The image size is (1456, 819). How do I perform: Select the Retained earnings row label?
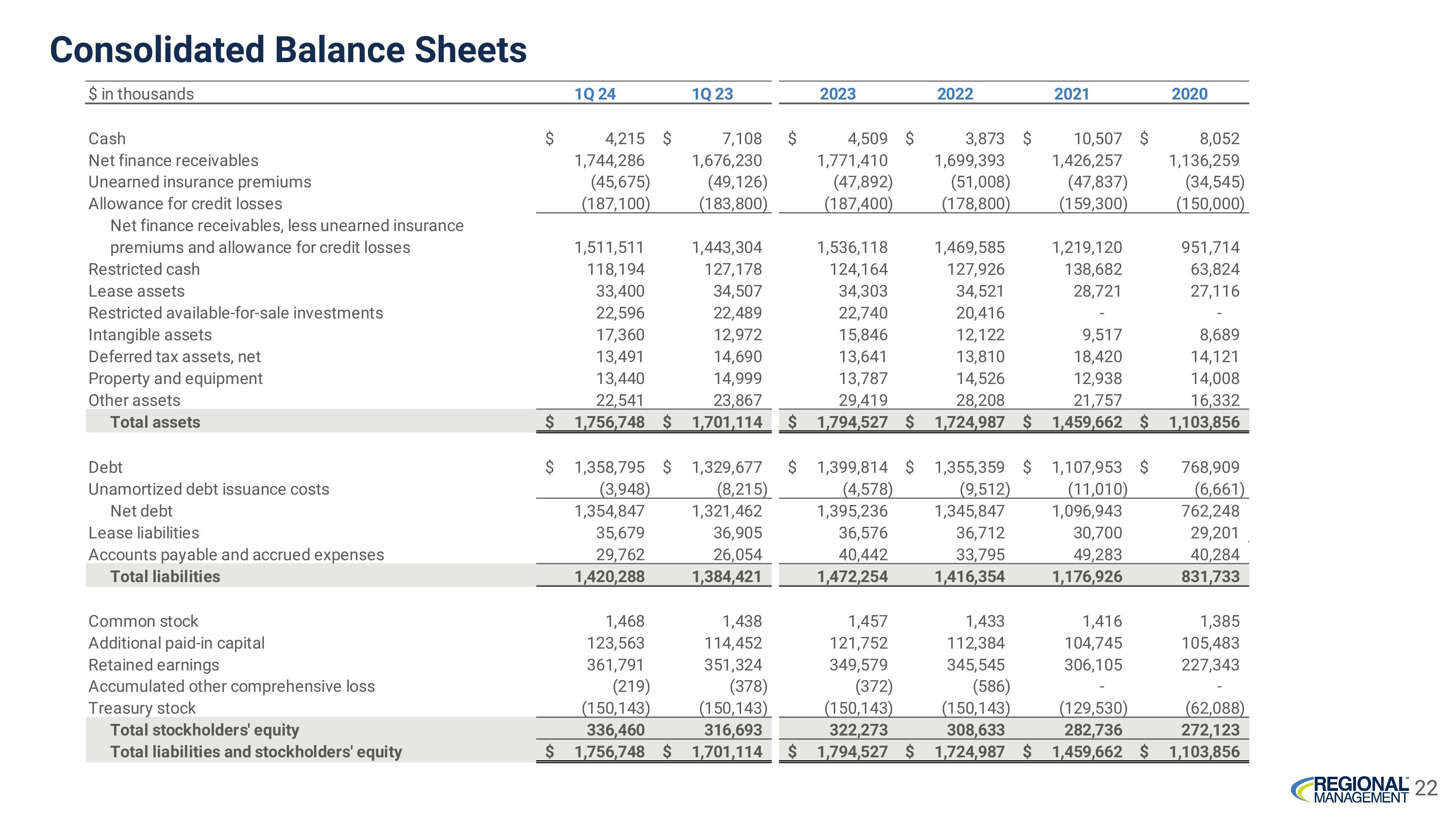[153, 665]
